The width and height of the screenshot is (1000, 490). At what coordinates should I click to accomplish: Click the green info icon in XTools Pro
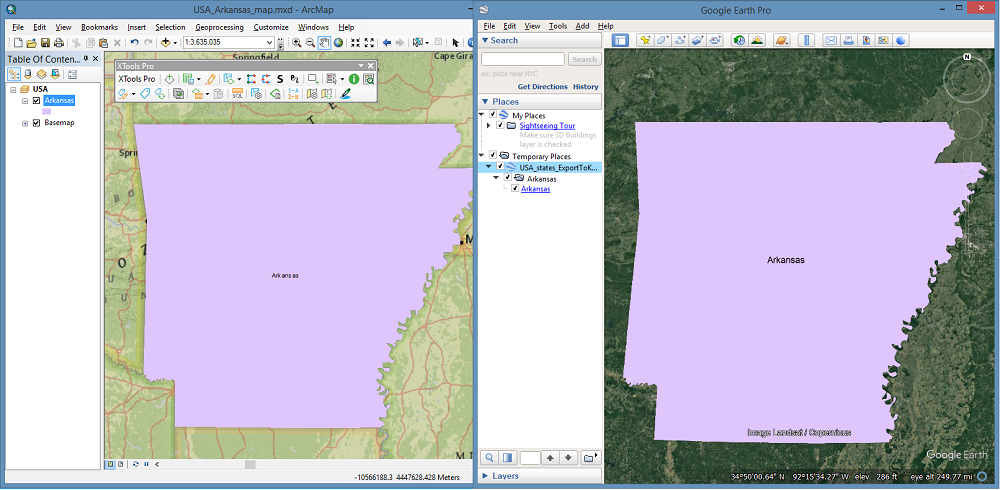(354, 79)
